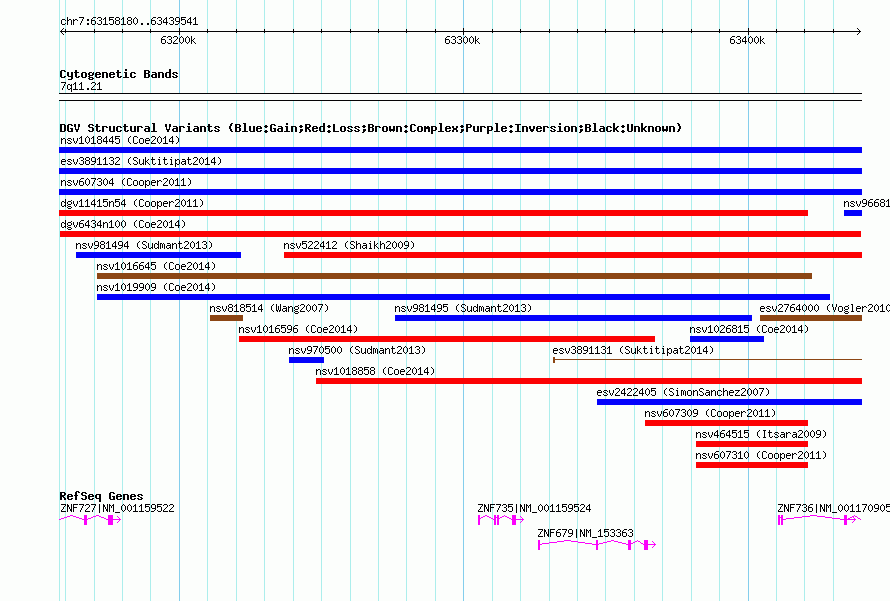Click the ZNF735 magenta gene model
Screen dimensions: 890x601
coord(501,520)
